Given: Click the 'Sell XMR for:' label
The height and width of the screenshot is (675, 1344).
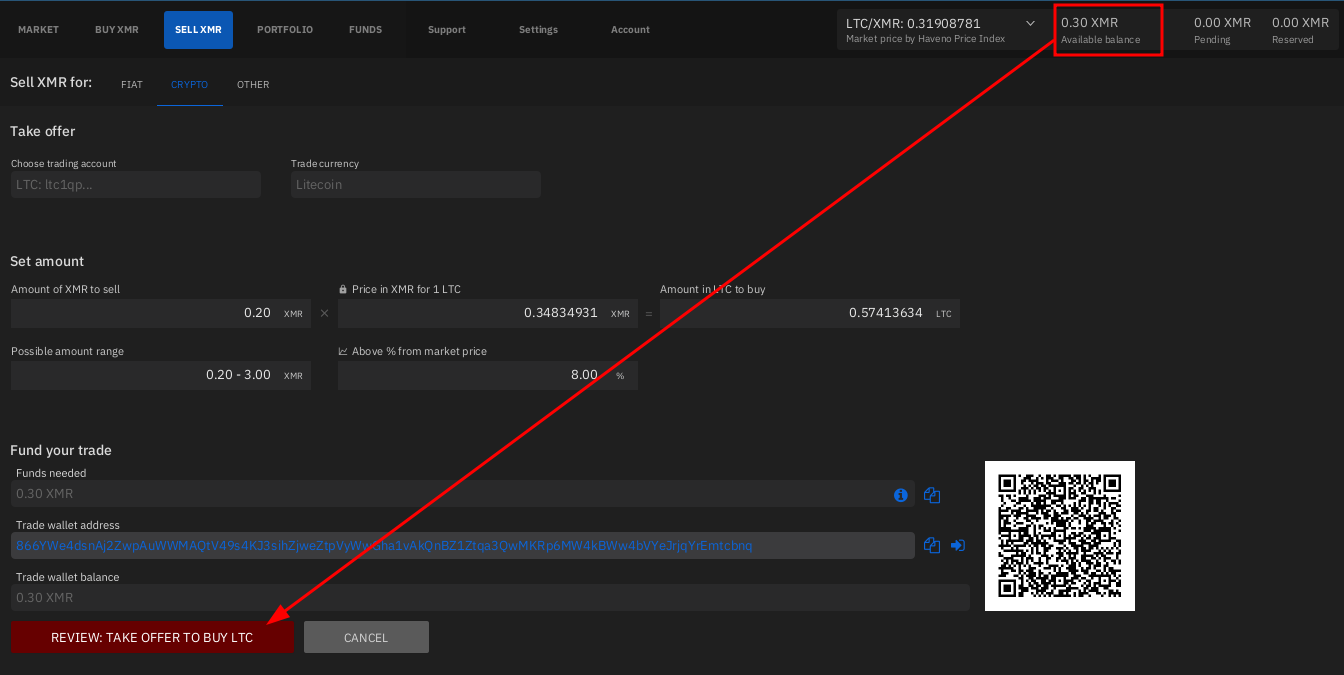Looking at the screenshot, I should (x=51, y=82).
